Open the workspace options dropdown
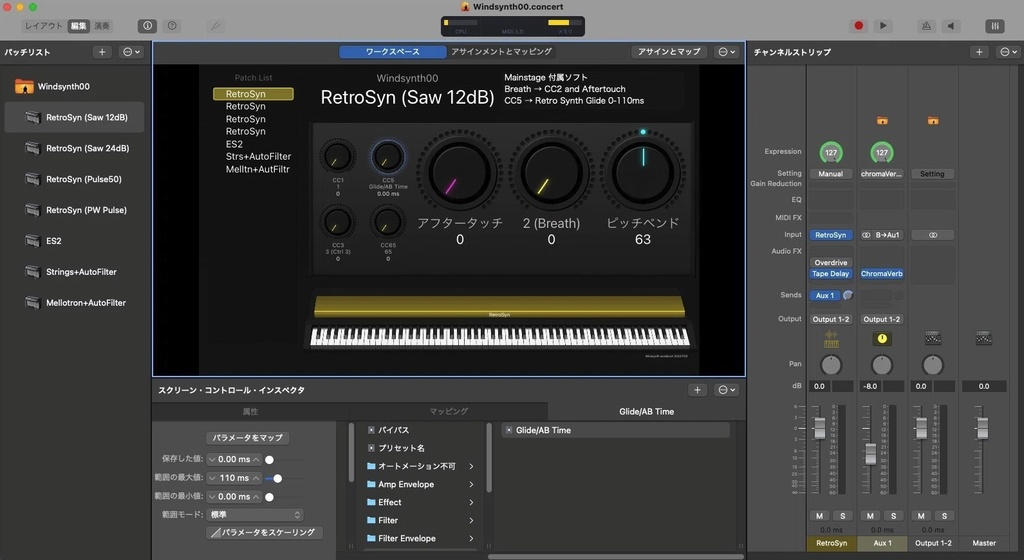This screenshot has height=560, width=1024. coord(726,52)
